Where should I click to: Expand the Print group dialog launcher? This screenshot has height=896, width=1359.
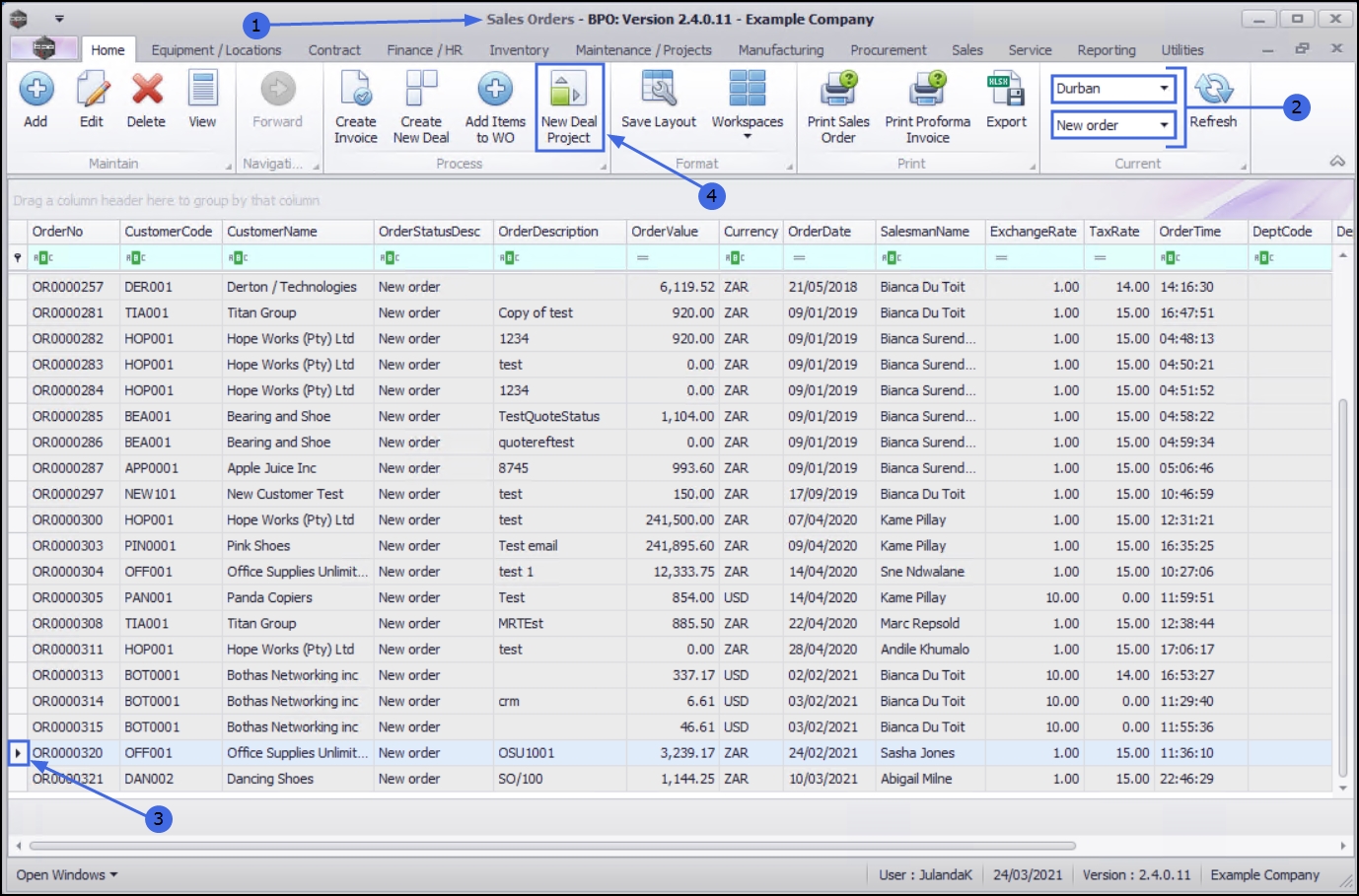[1032, 167]
